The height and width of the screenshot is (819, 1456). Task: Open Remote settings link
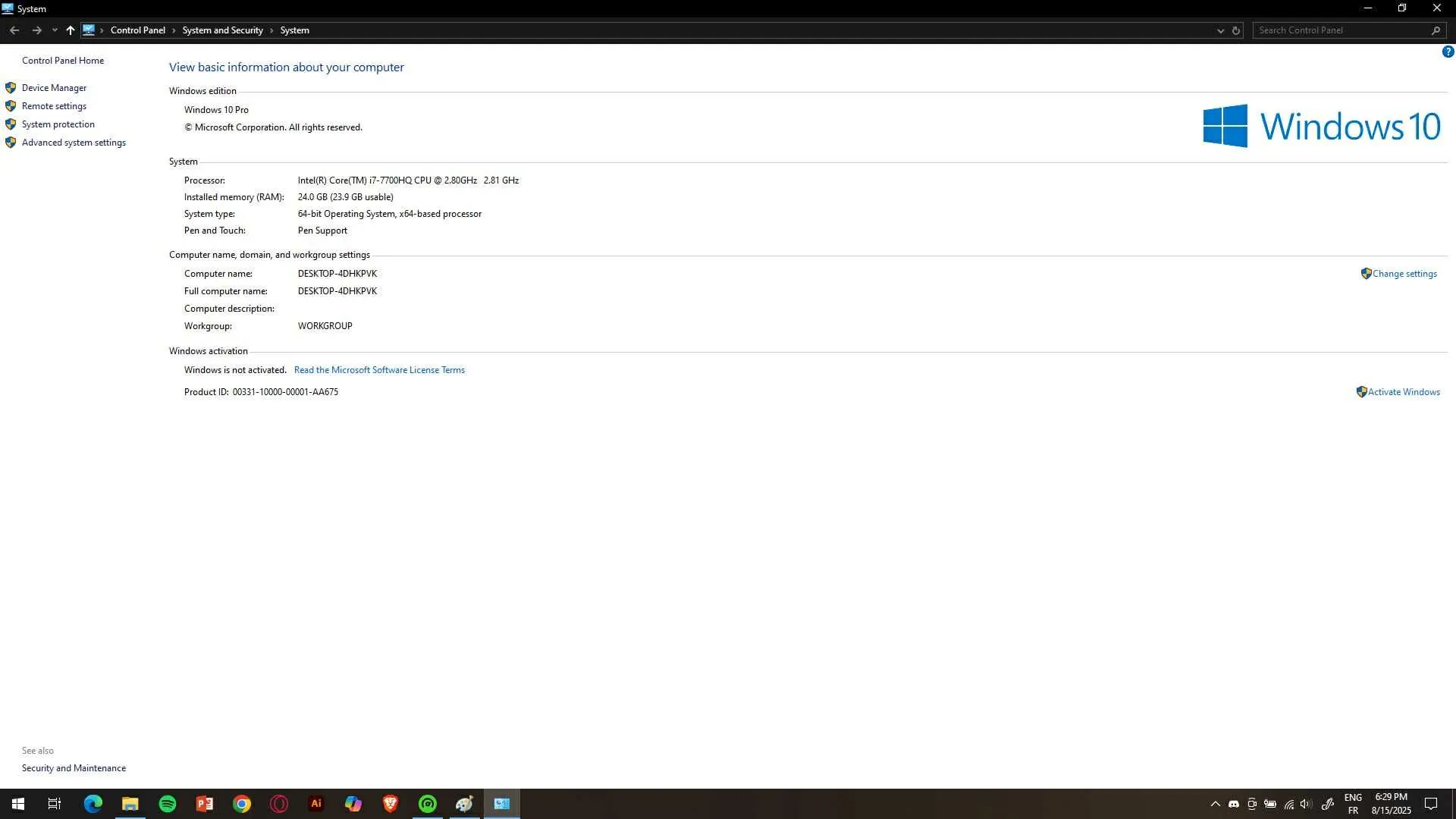(54, 106)
